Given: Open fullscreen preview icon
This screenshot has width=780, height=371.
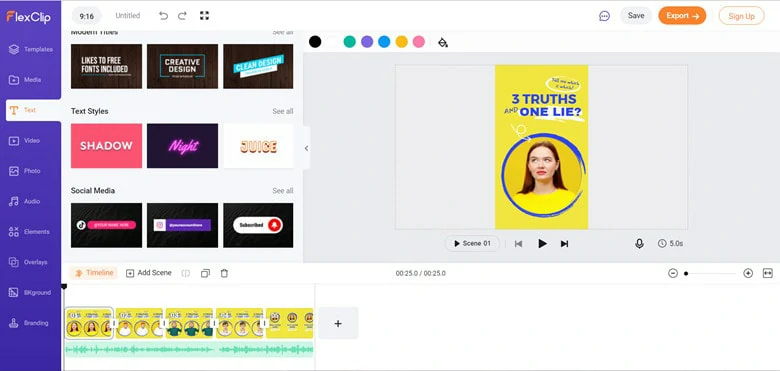Looking at the screenshot, I should [x=204, y=15].
